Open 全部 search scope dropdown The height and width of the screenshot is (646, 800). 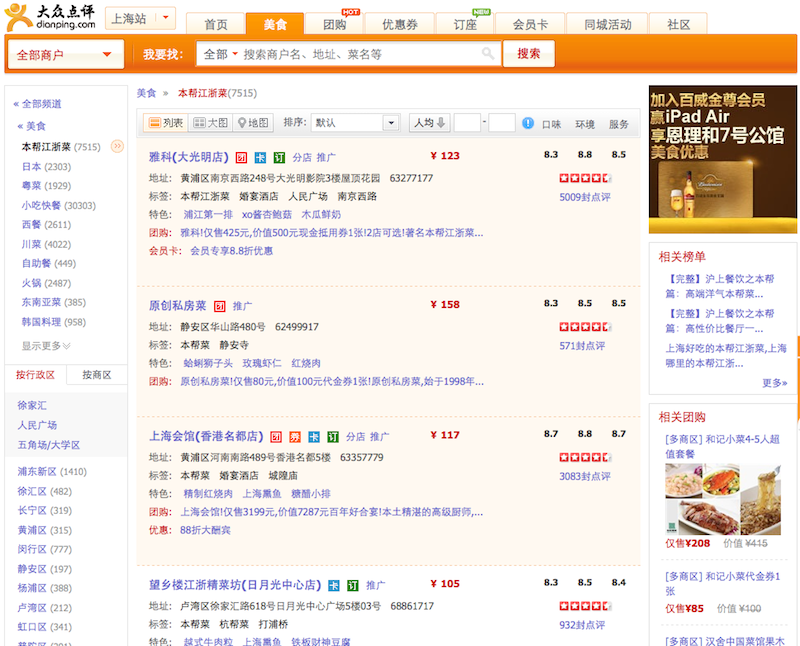pyautogui.click(x=220, y=54)
